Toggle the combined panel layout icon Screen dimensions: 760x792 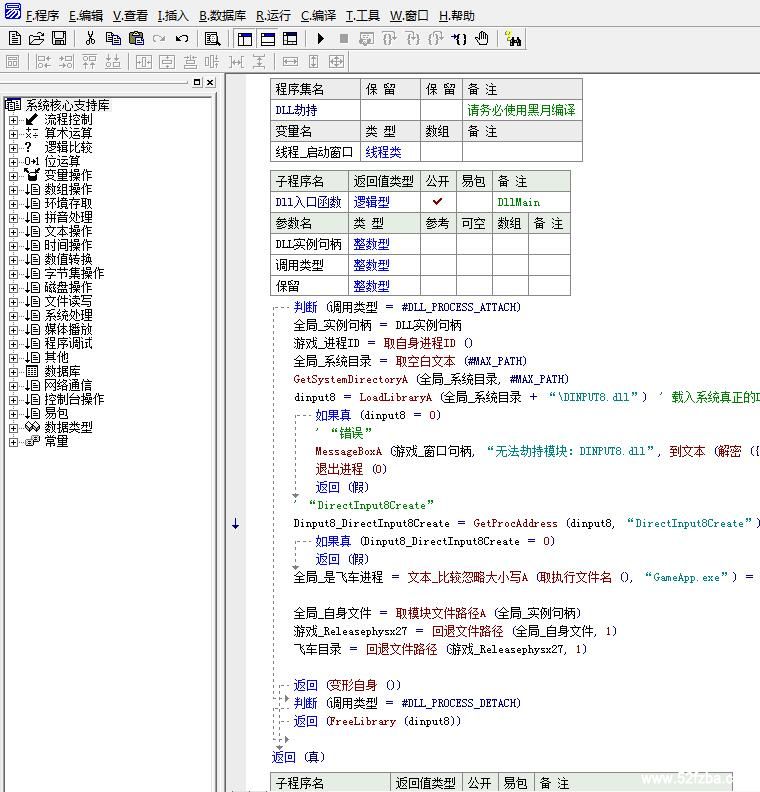[290, 39]
